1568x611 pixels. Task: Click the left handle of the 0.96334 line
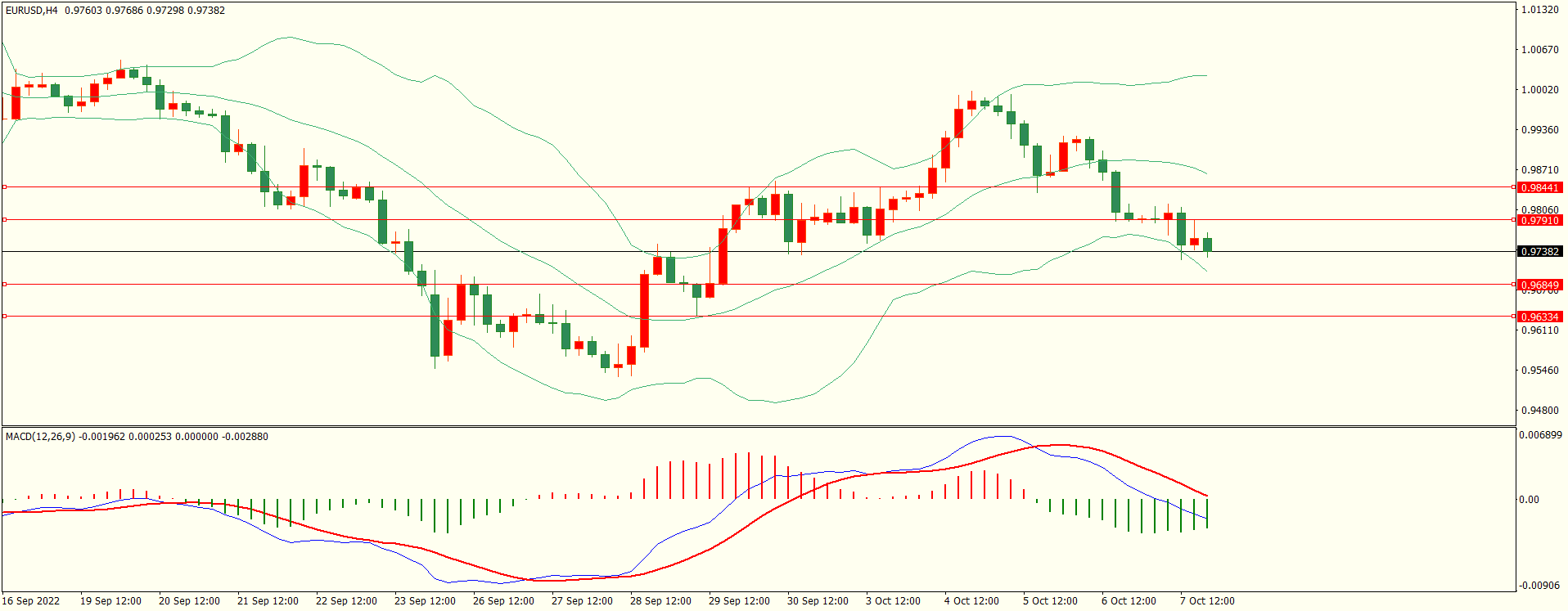[4, 317]
